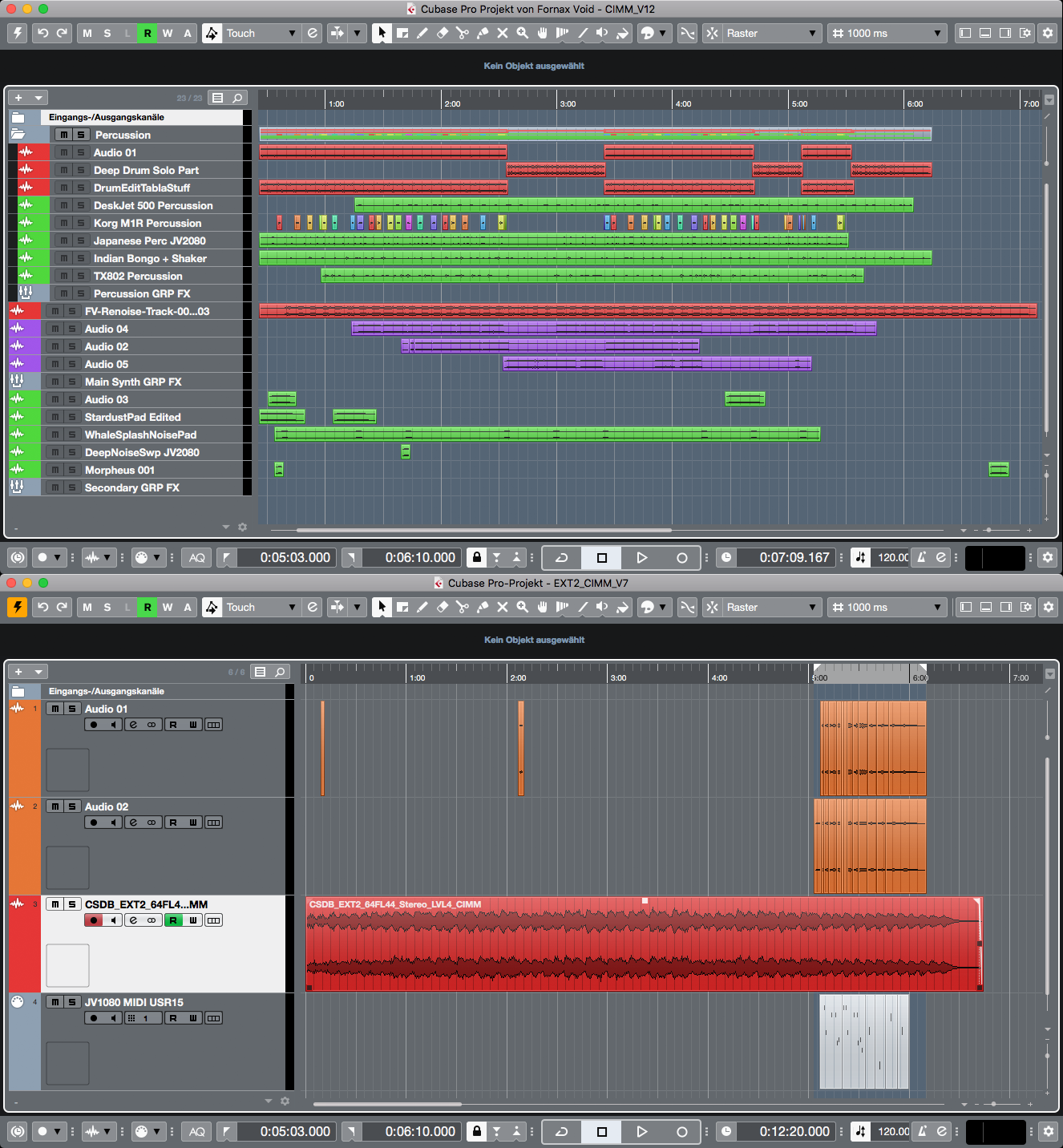Image resolution: width=1063 pixels, height=1148 pixels.
Task: Select the JV1080 MIDI USR15 track
Action: 134,1002
